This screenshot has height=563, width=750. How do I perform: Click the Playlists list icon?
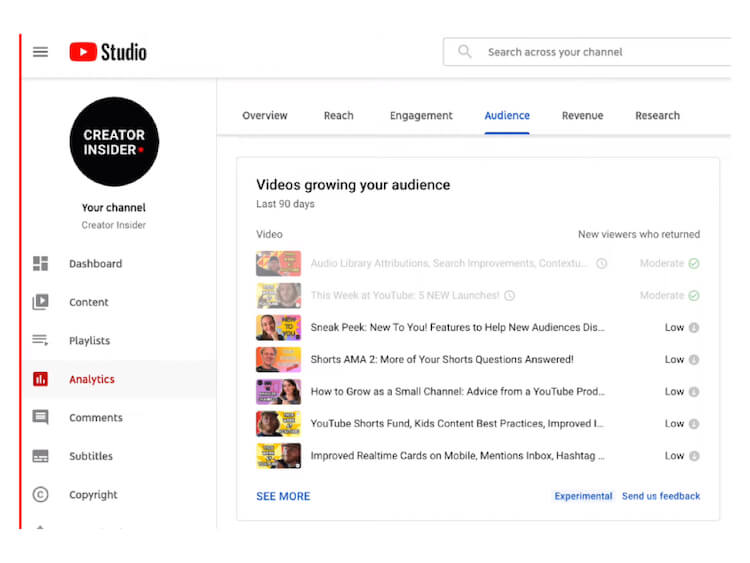40,340
